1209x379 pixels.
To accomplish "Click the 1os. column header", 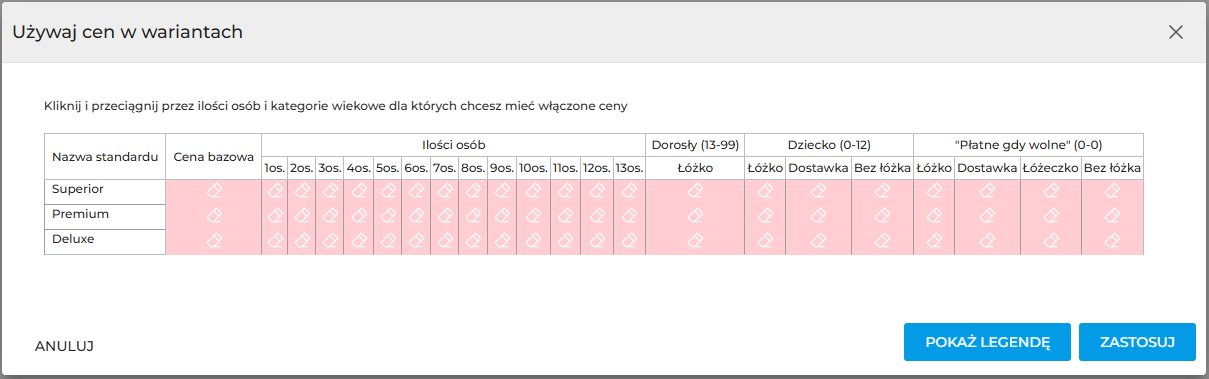I will pos(275,168).
